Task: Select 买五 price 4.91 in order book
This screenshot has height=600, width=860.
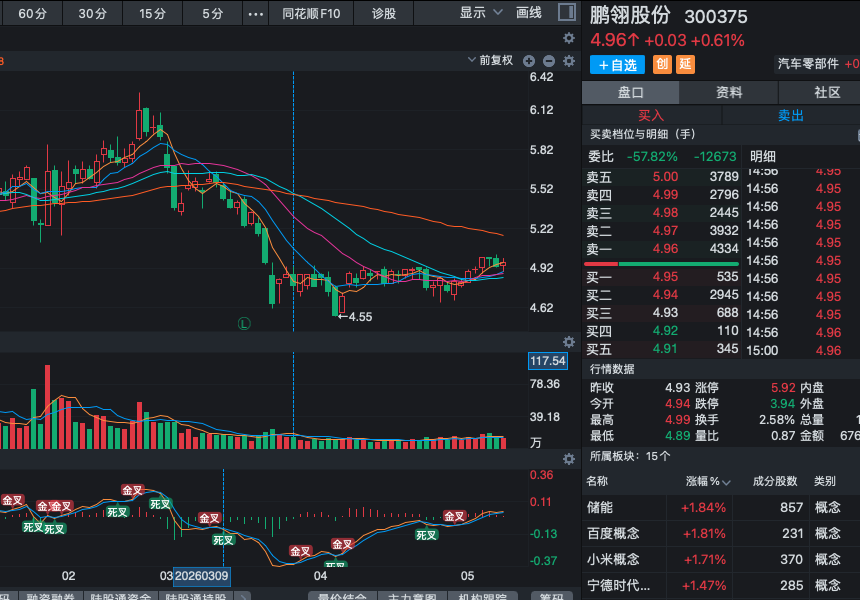Action: click(x=665, y=349)
